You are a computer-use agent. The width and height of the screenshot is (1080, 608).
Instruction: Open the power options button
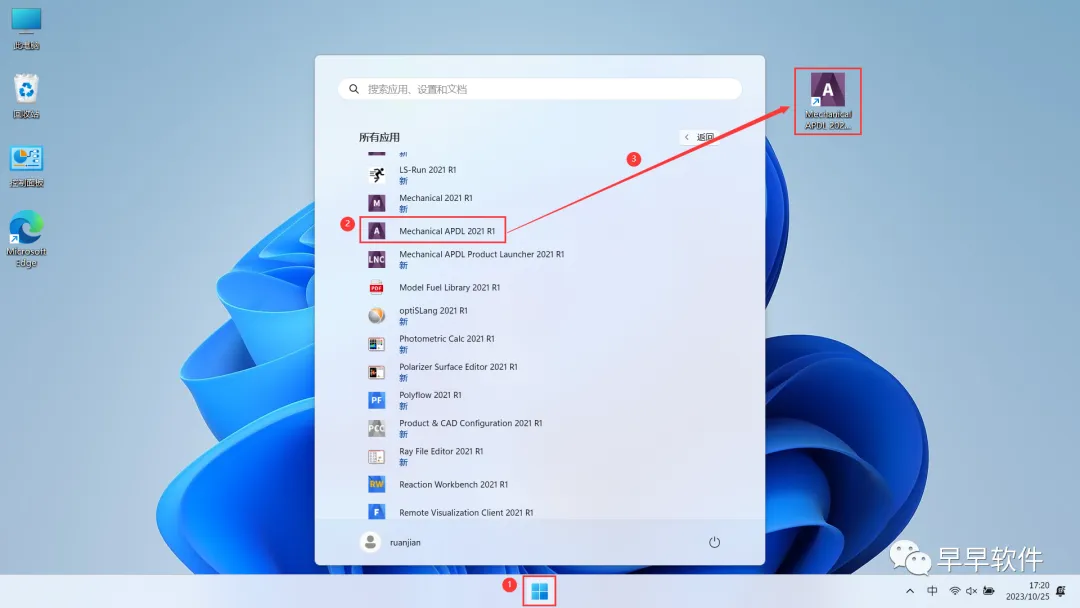point(714,542)
